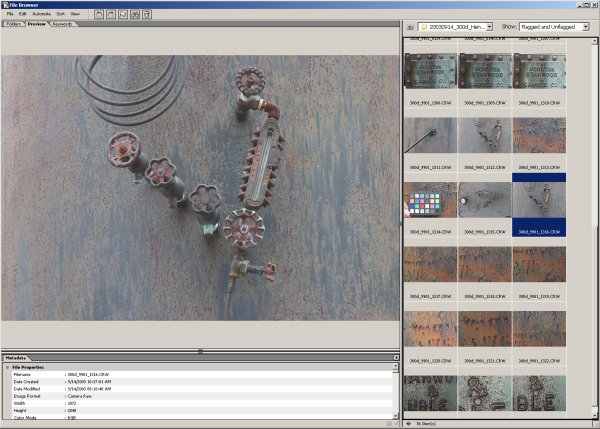Switch to the Keywords tab
The image size is (600, 429).
point(62,24)
